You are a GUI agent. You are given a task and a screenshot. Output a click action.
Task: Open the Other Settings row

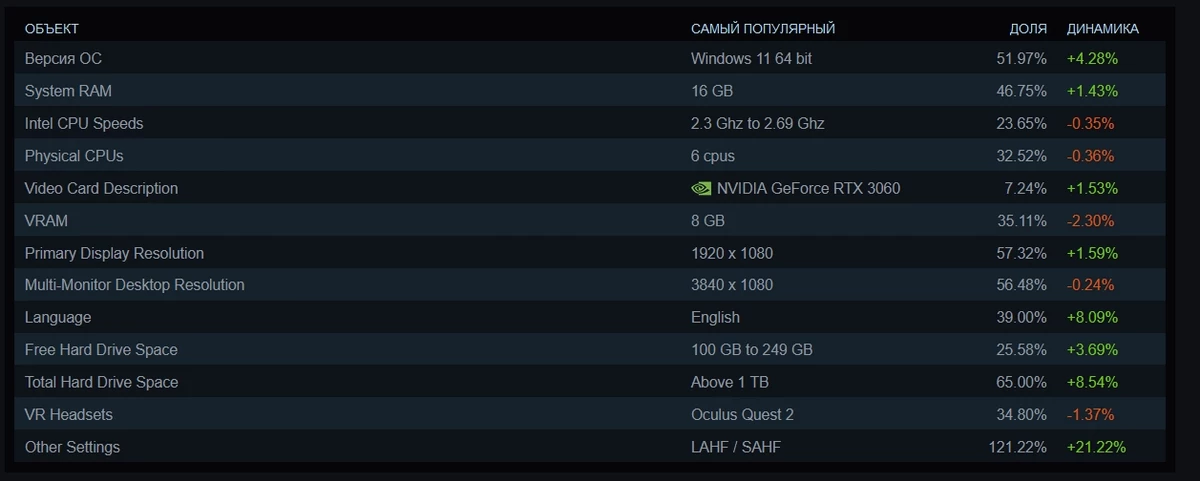(x=590, y=447)
